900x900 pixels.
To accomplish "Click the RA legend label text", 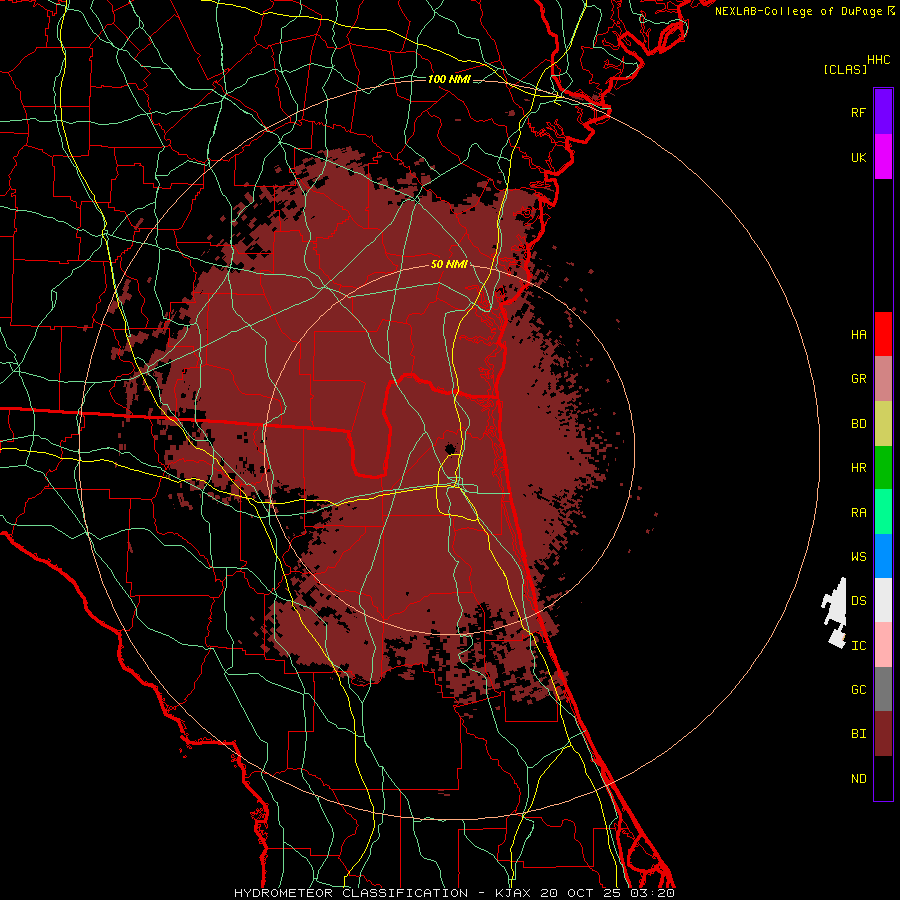I will pyautogui.click(x=858, y=512).
